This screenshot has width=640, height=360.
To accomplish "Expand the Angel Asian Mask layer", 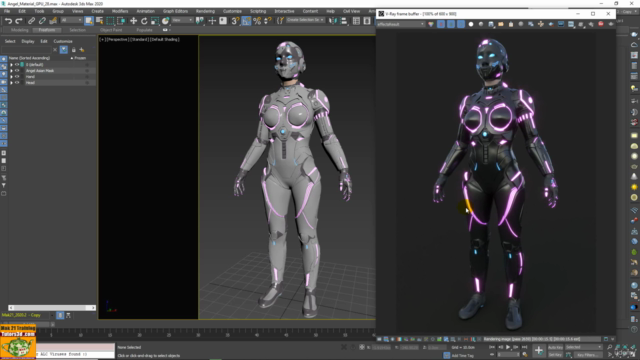I will [11, 71].
